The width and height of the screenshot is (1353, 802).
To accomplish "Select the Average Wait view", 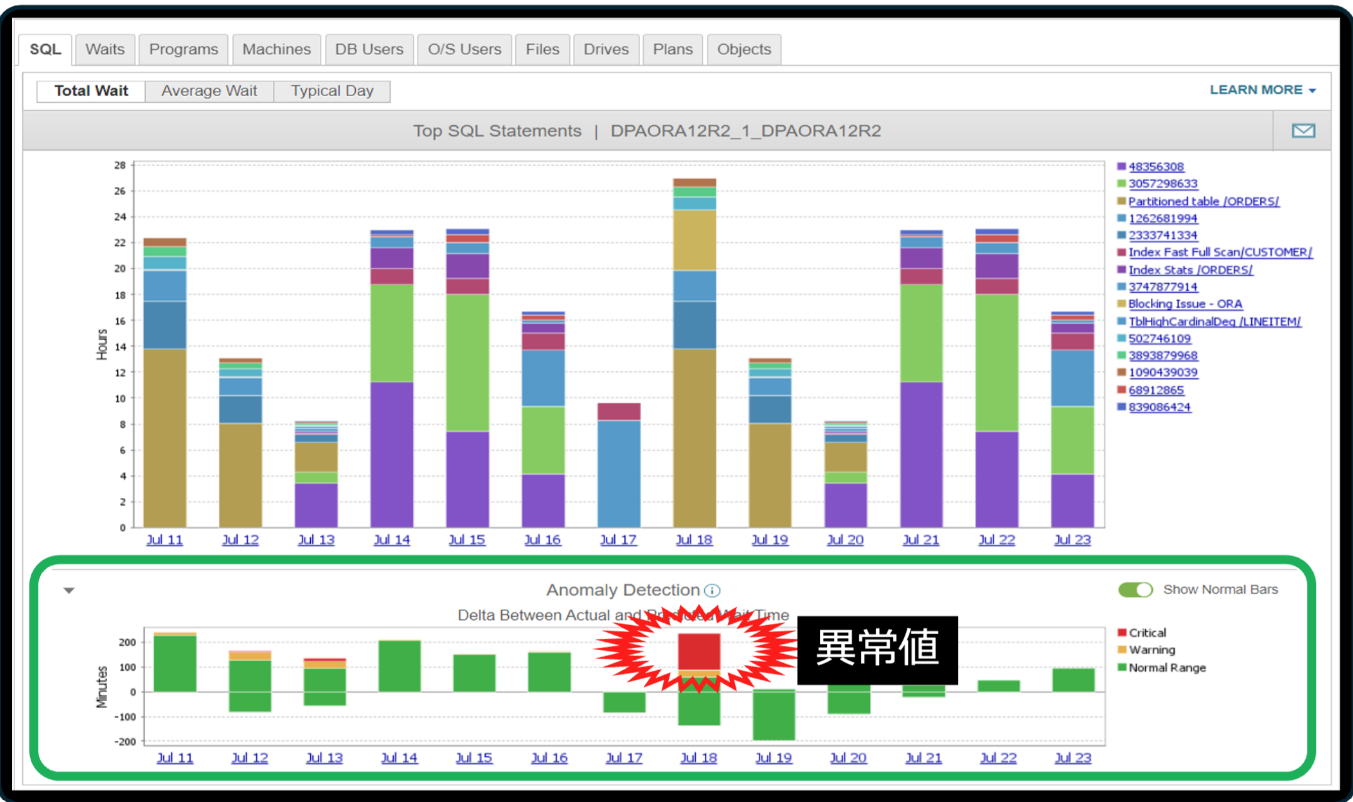I will click(x=209, y=91).
